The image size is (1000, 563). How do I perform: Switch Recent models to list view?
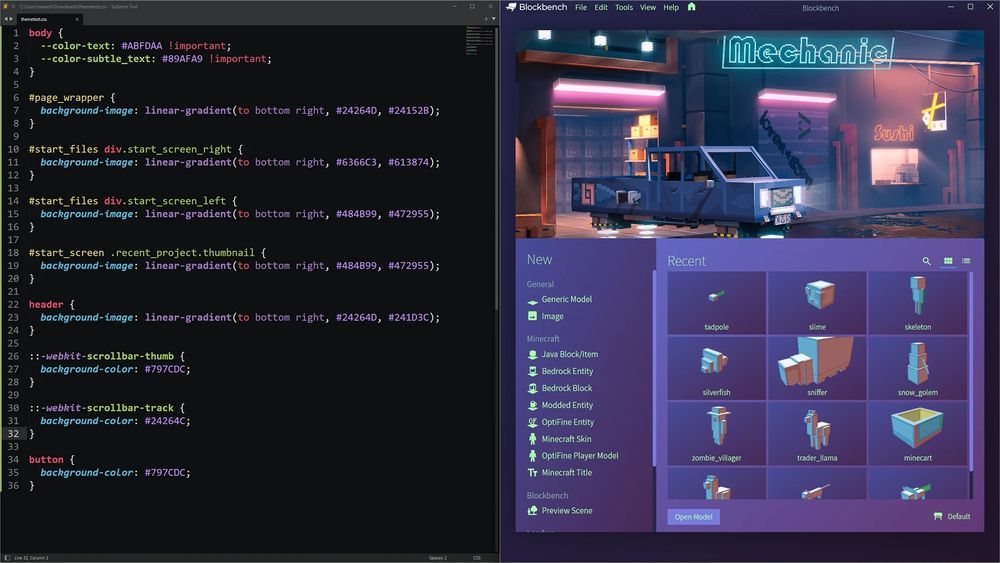click(966, 261)
